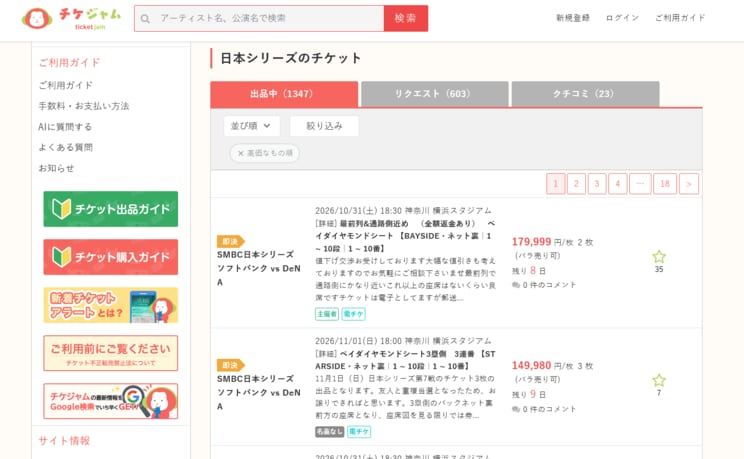Click the next page arrow button
The image size is (744, 459).
688,184
